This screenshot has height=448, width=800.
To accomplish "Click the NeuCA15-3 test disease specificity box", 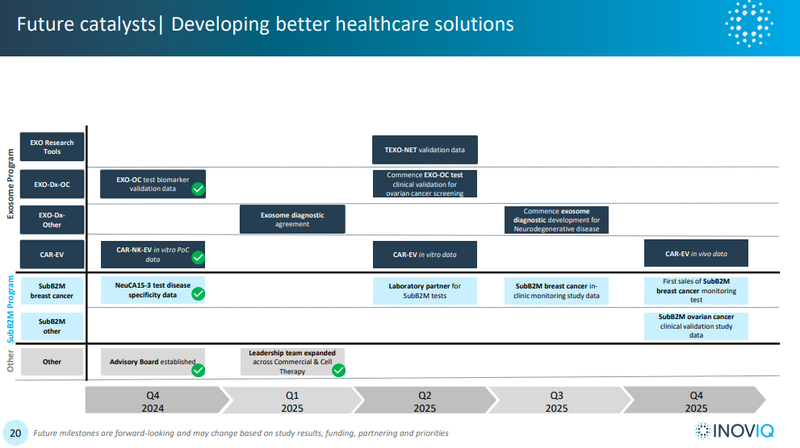I will [x=153, y=290].
